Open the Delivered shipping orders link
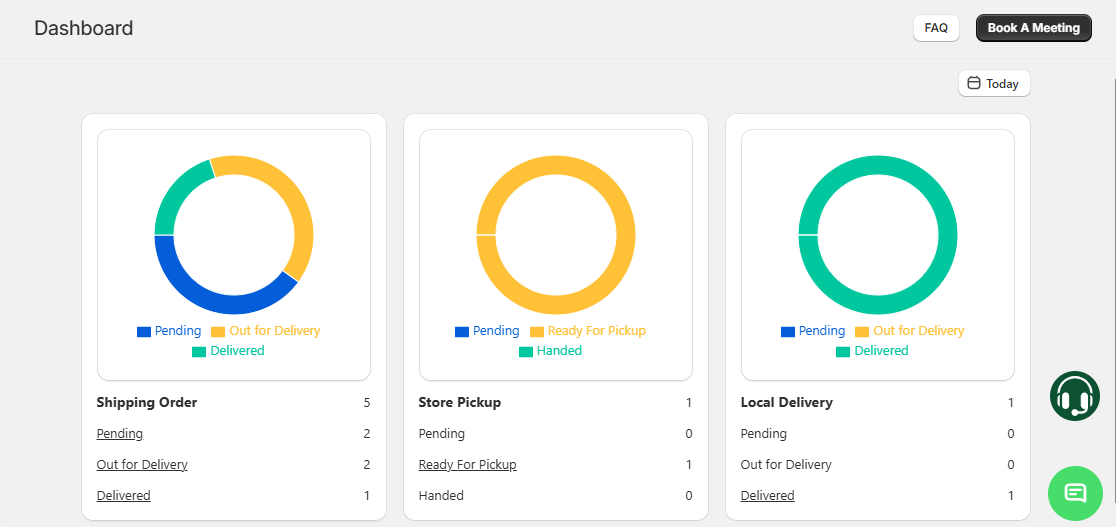 pyautogui.click(x=124, y=496)
